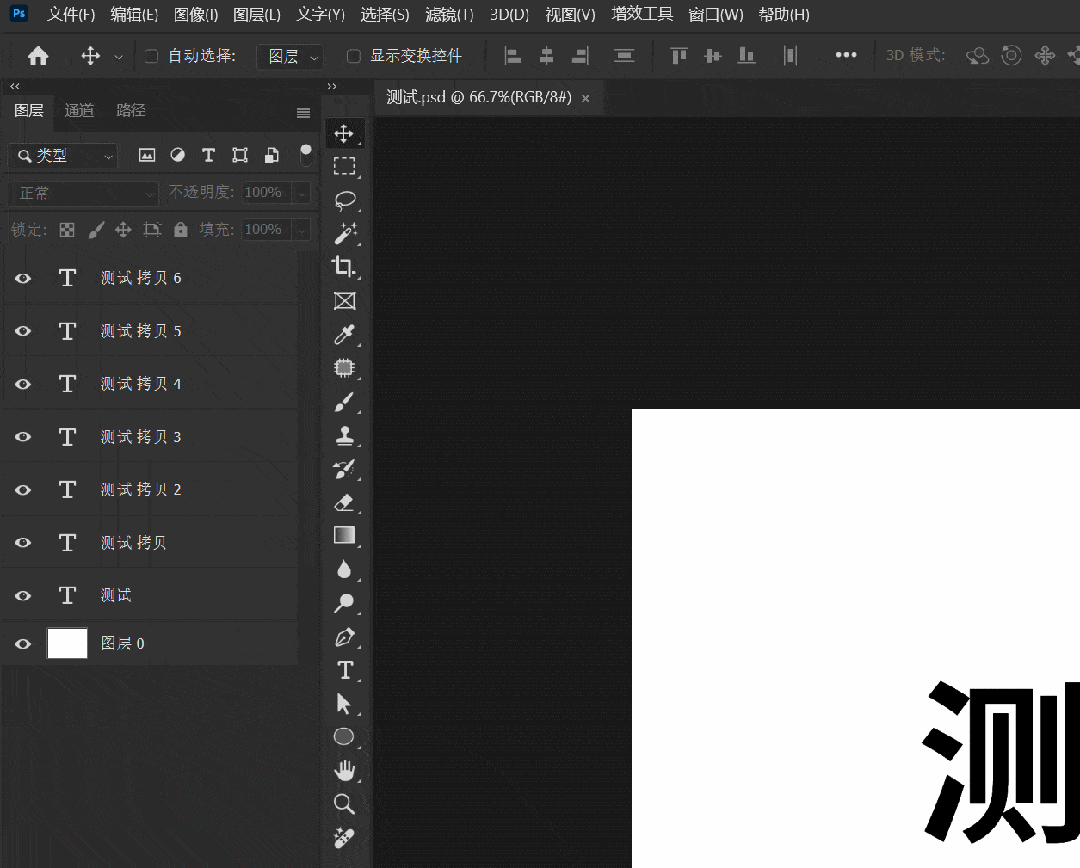1080x868 pixels.
Task: Select the Clone Stamp tool
Action: click(x=344, y=435)
